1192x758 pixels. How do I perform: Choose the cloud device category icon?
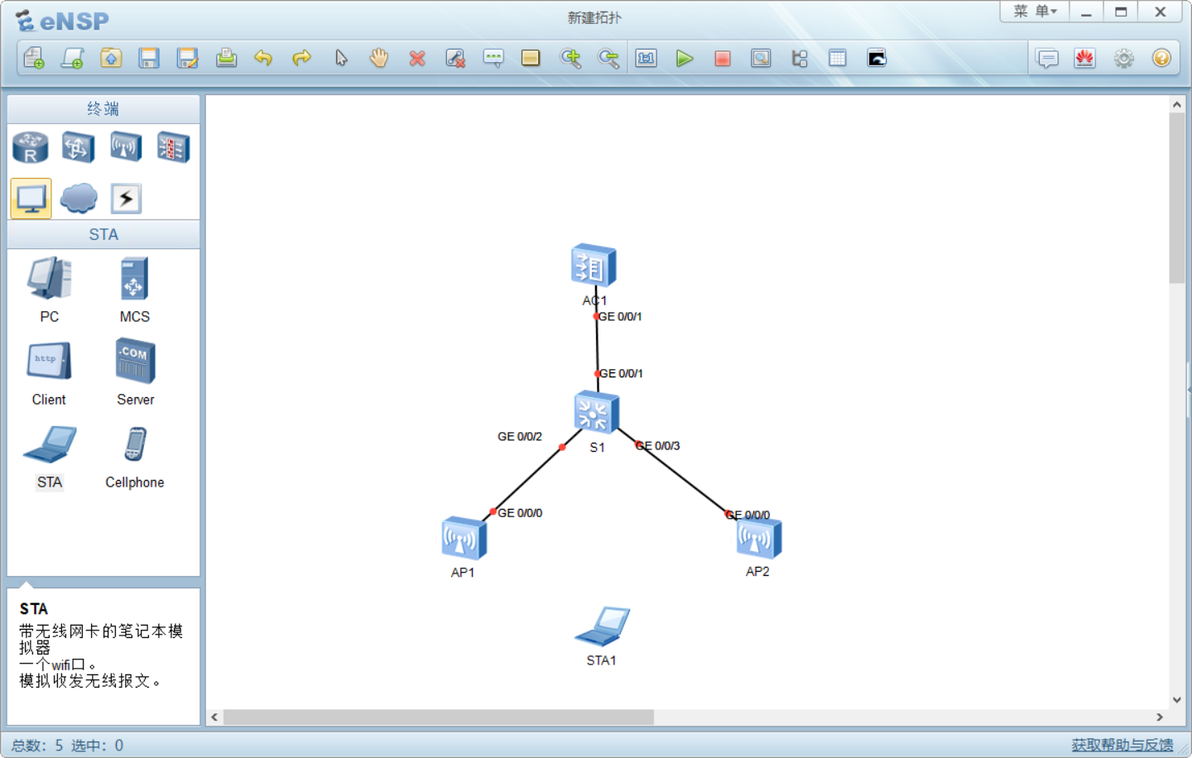pyautogui.click(x=78, y=198)
